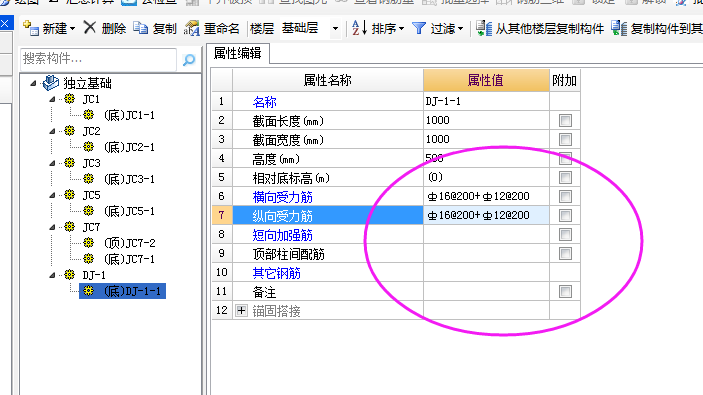Click gear icon of (顶)JC7-2
This screenshot has height=395, width=703.
coord(89,243)
